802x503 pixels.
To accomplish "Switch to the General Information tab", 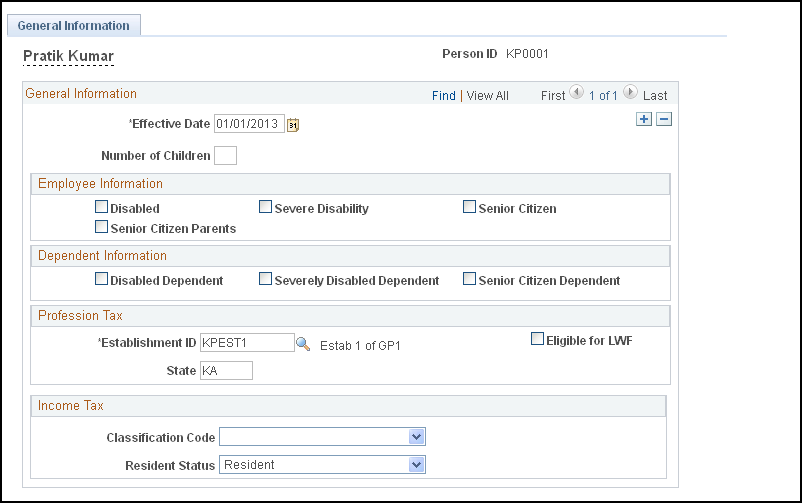I will point(74,26).
